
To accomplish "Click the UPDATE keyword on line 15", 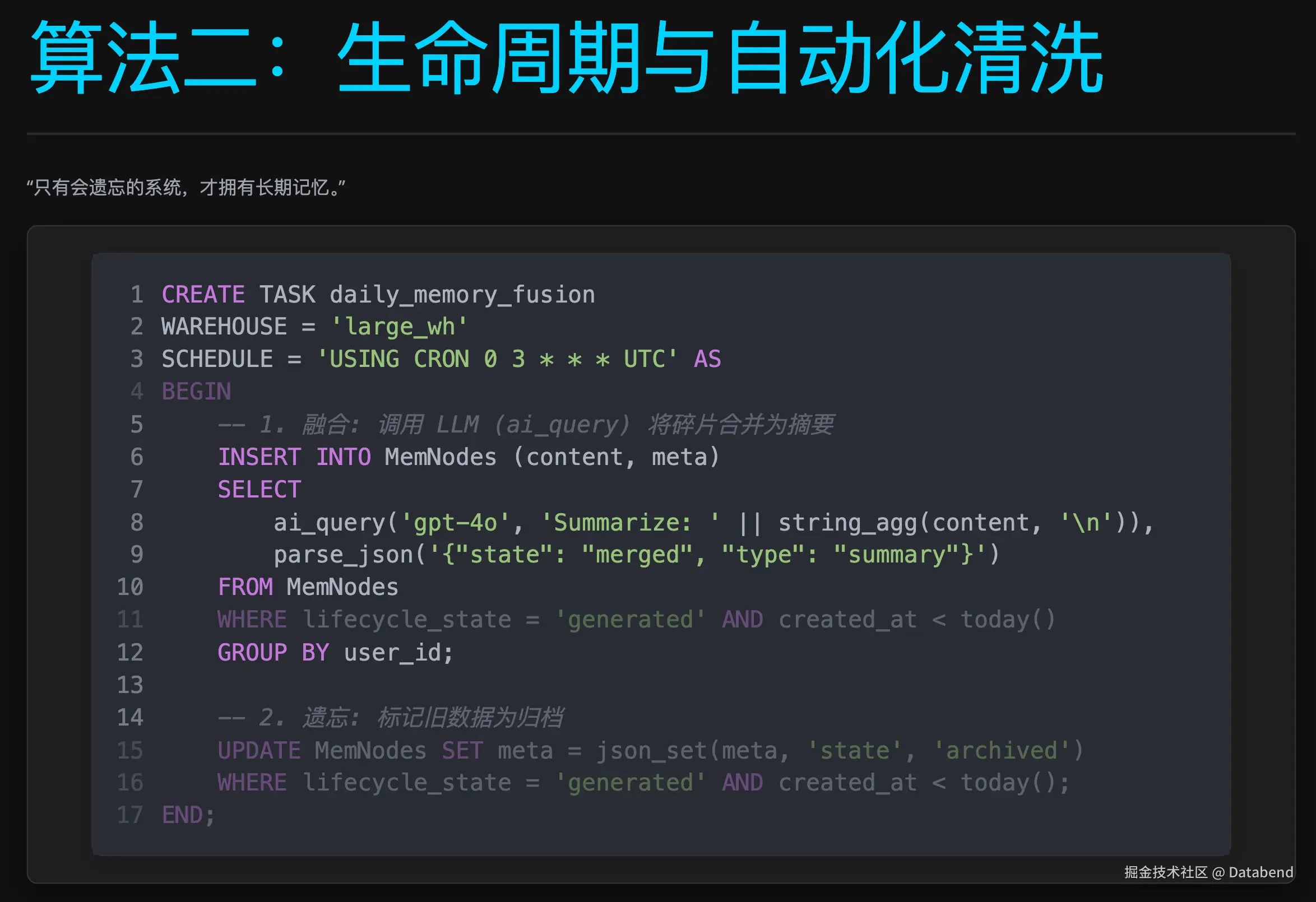I will pyautogui.click(x=259, y=750).
